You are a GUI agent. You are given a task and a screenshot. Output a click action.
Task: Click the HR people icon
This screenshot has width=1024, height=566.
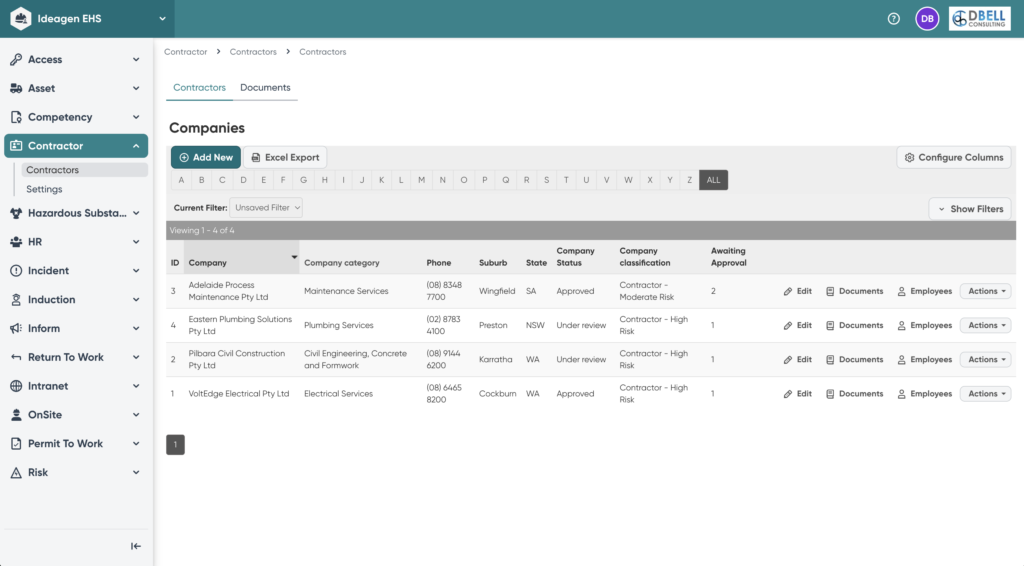(x=16, y=242)
